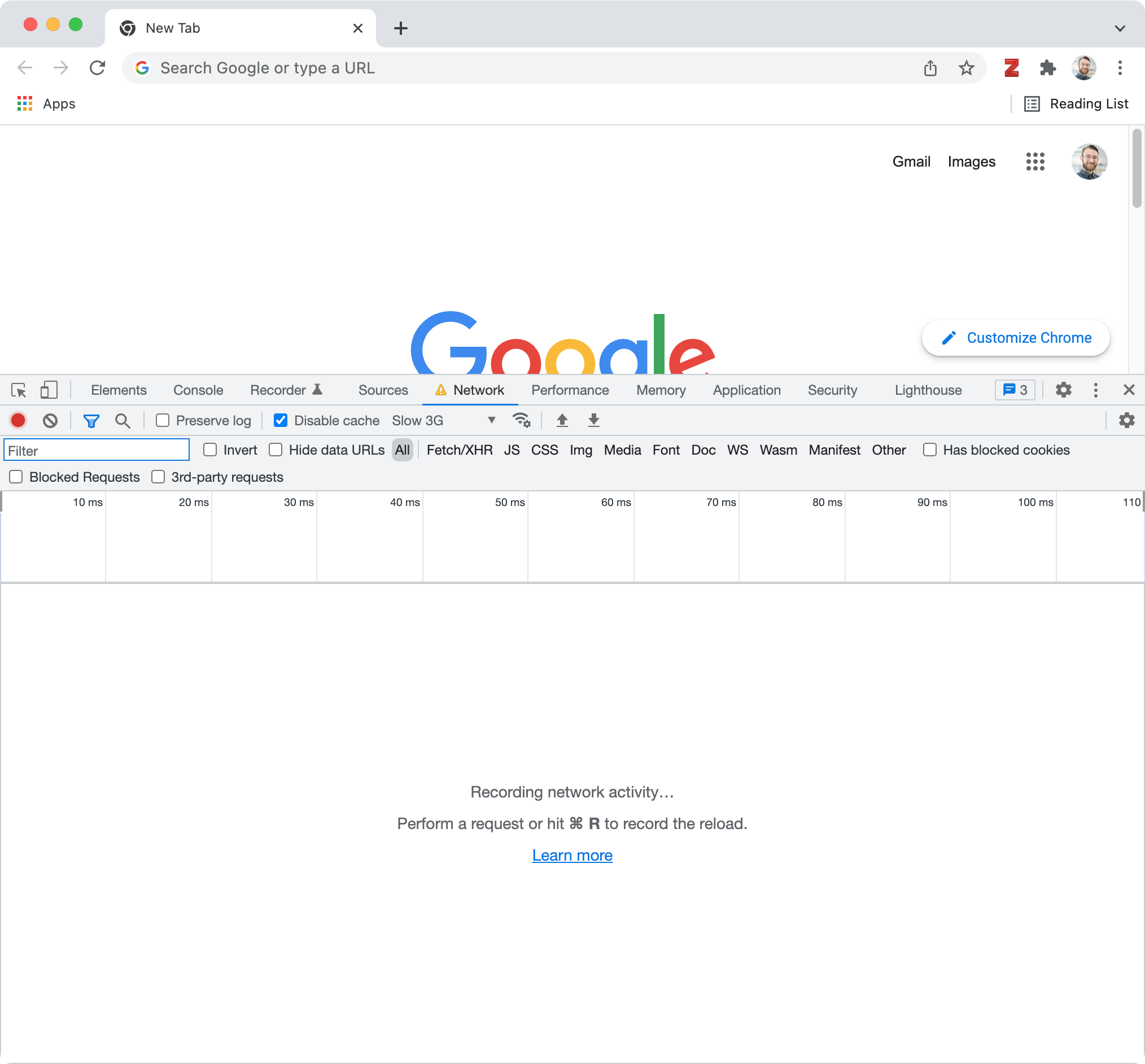Check 3rd-party requests
Screen dimensions: 1145x1064
click(158, 477)
